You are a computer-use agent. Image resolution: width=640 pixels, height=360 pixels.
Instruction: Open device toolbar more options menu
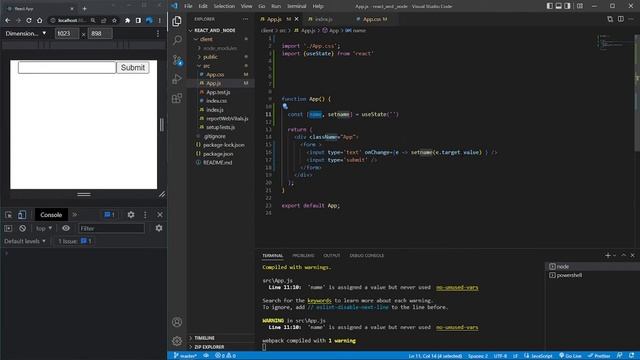[158, 33]
